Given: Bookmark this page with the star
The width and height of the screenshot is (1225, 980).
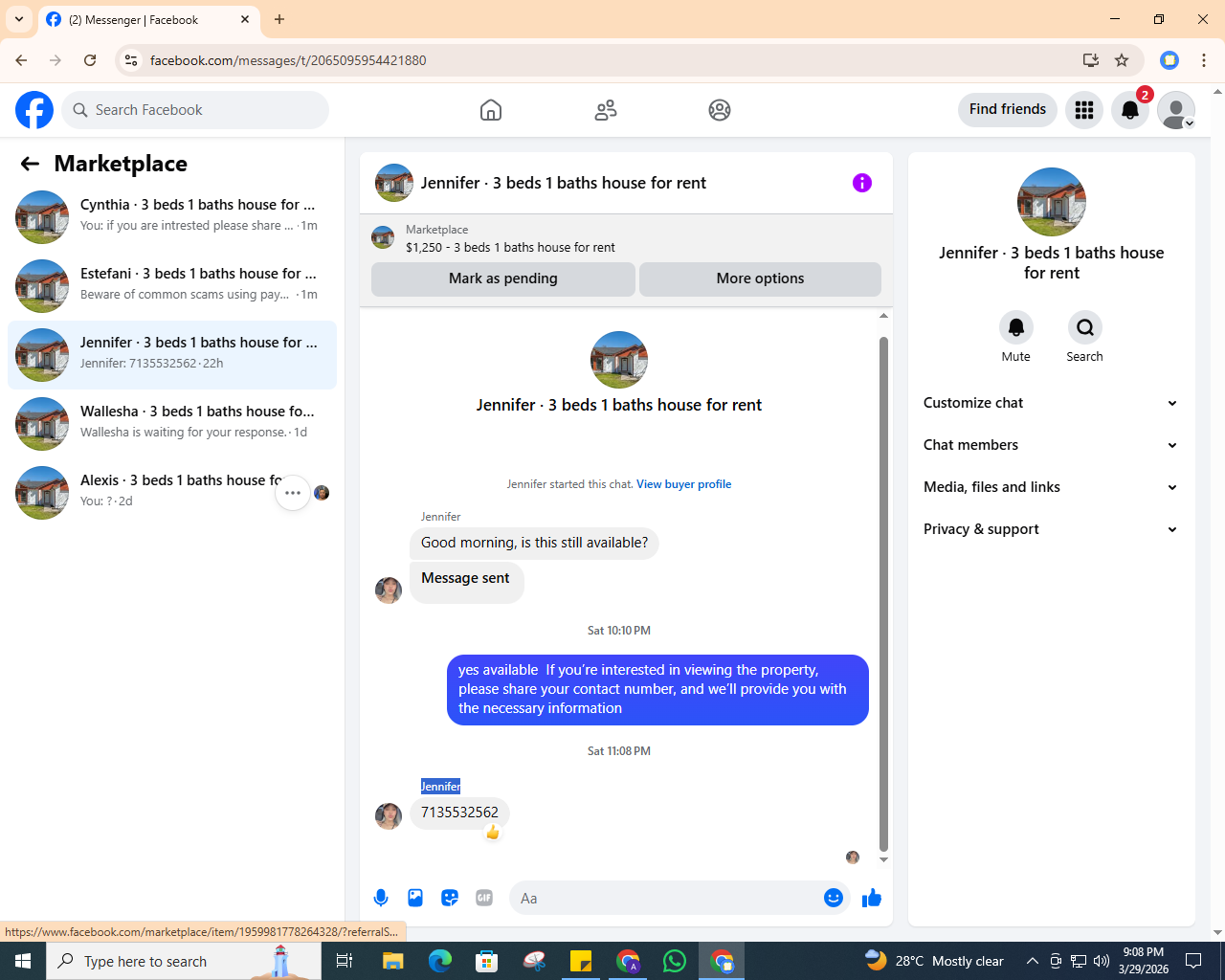Looking at the screenshot, I should pos(1122,60).
